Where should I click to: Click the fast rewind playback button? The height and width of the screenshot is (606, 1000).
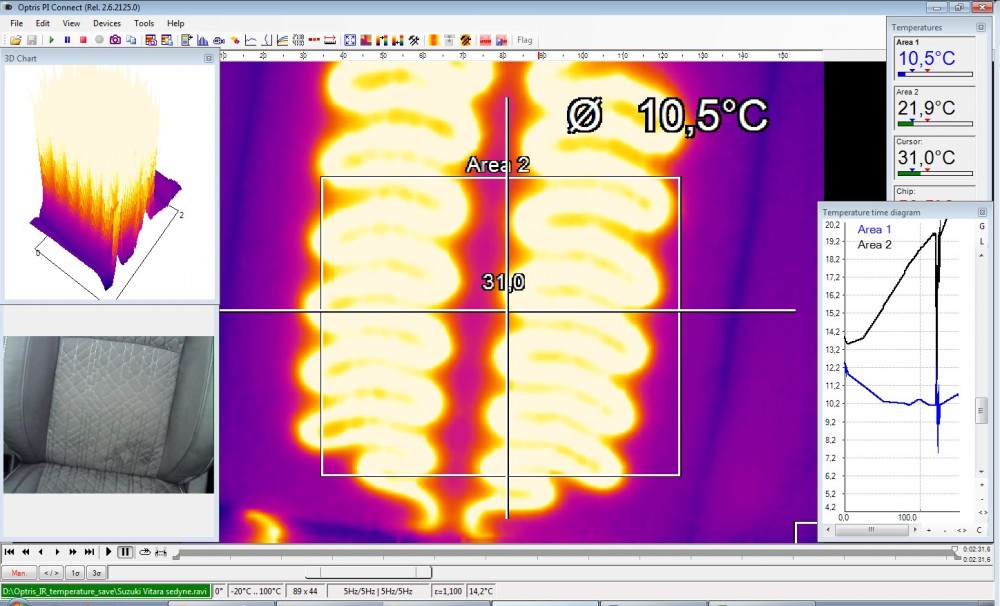[26, 552]
